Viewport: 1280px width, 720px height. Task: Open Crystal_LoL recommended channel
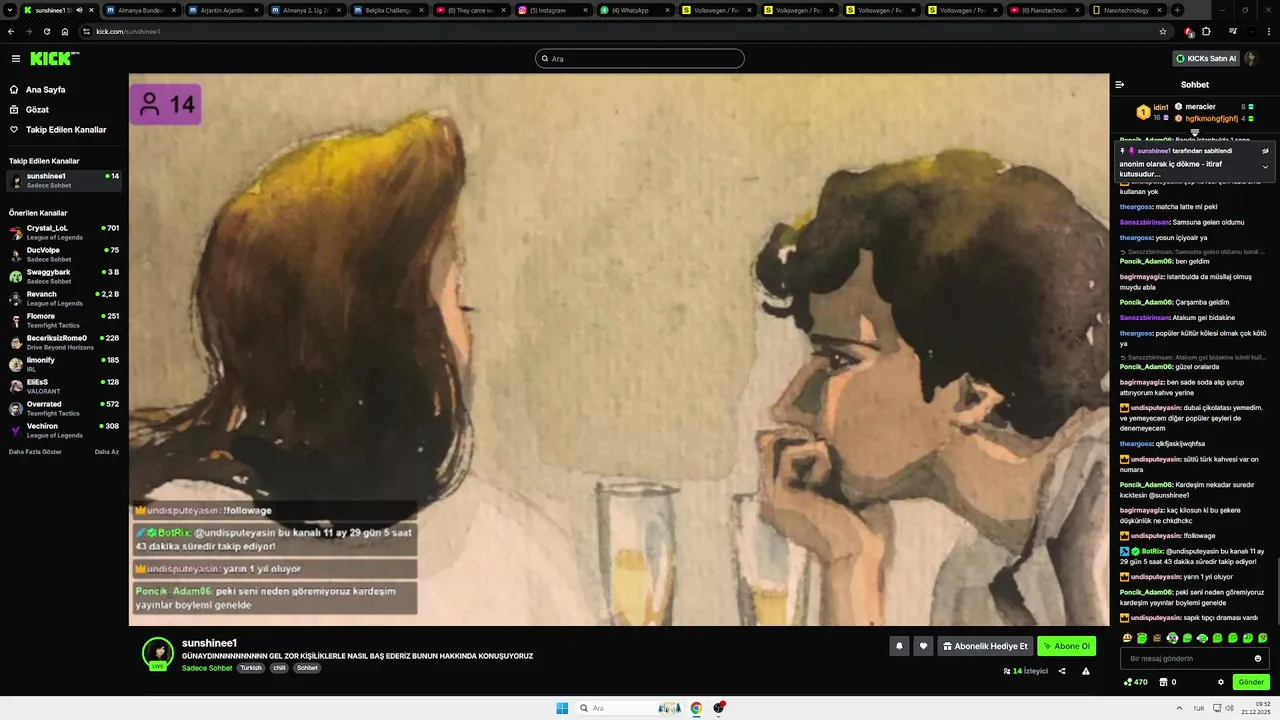64,232
